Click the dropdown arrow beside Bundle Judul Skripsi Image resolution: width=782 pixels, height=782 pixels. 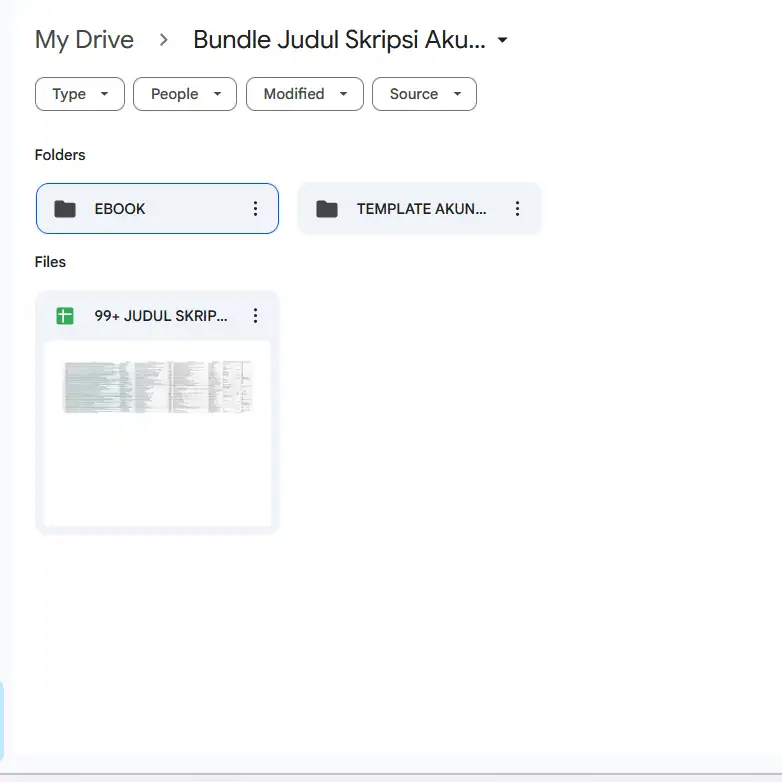point(503,40)
